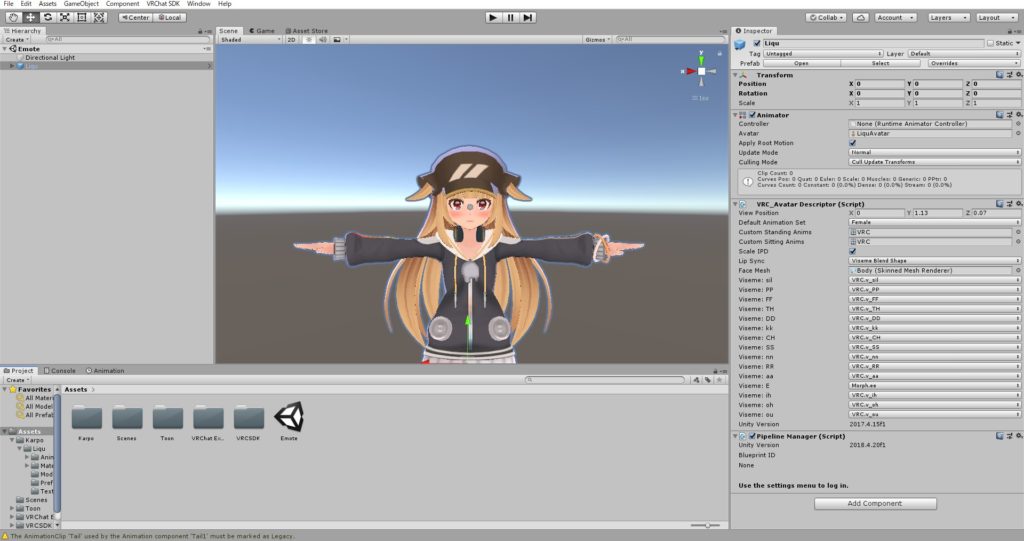Select the Move tool in the toolbar
This screenshot has width=1024, height=541.
tap(30, 18)
